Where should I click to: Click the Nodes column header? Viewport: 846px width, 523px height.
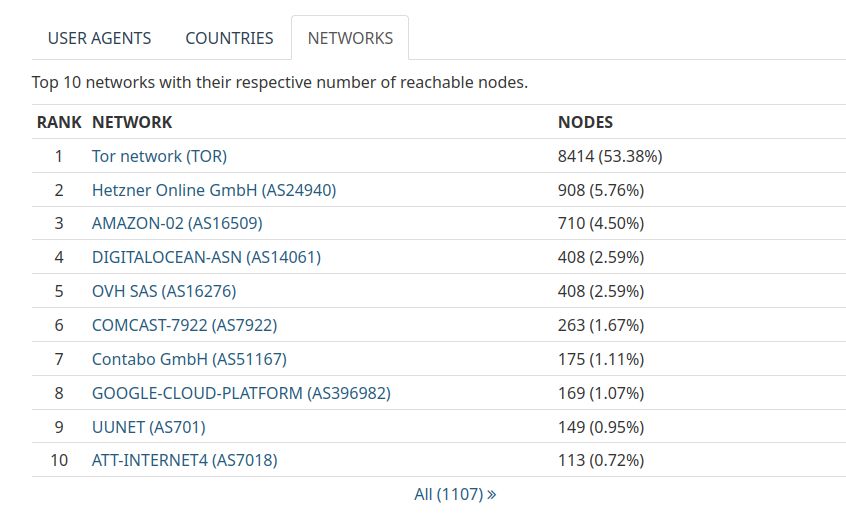pyautogui.click(x=585, y=122)
